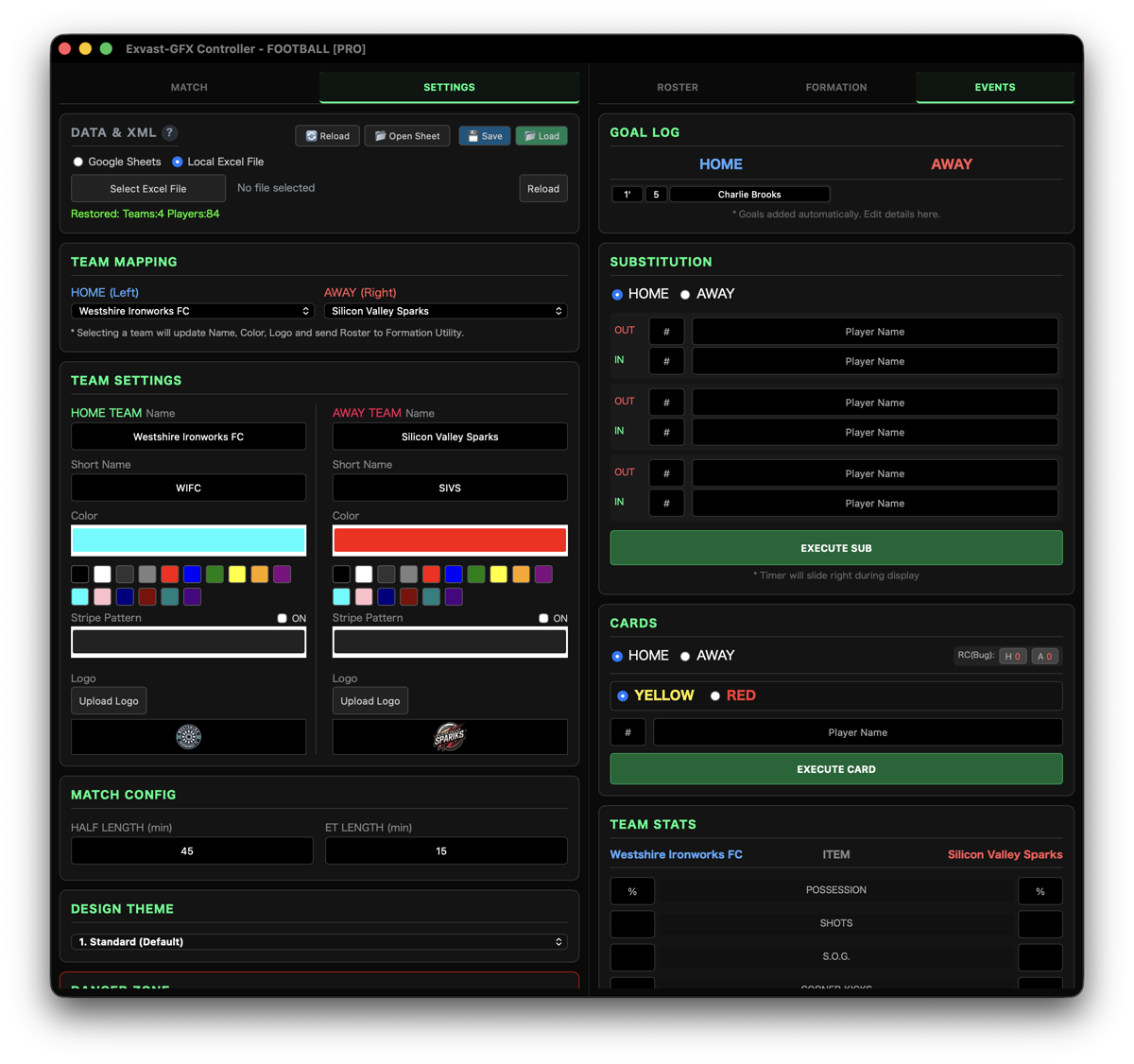This screenshot has width=1134, height=1064.
Task: Click the goal log jersey number field 5
Action: [656, 195]
